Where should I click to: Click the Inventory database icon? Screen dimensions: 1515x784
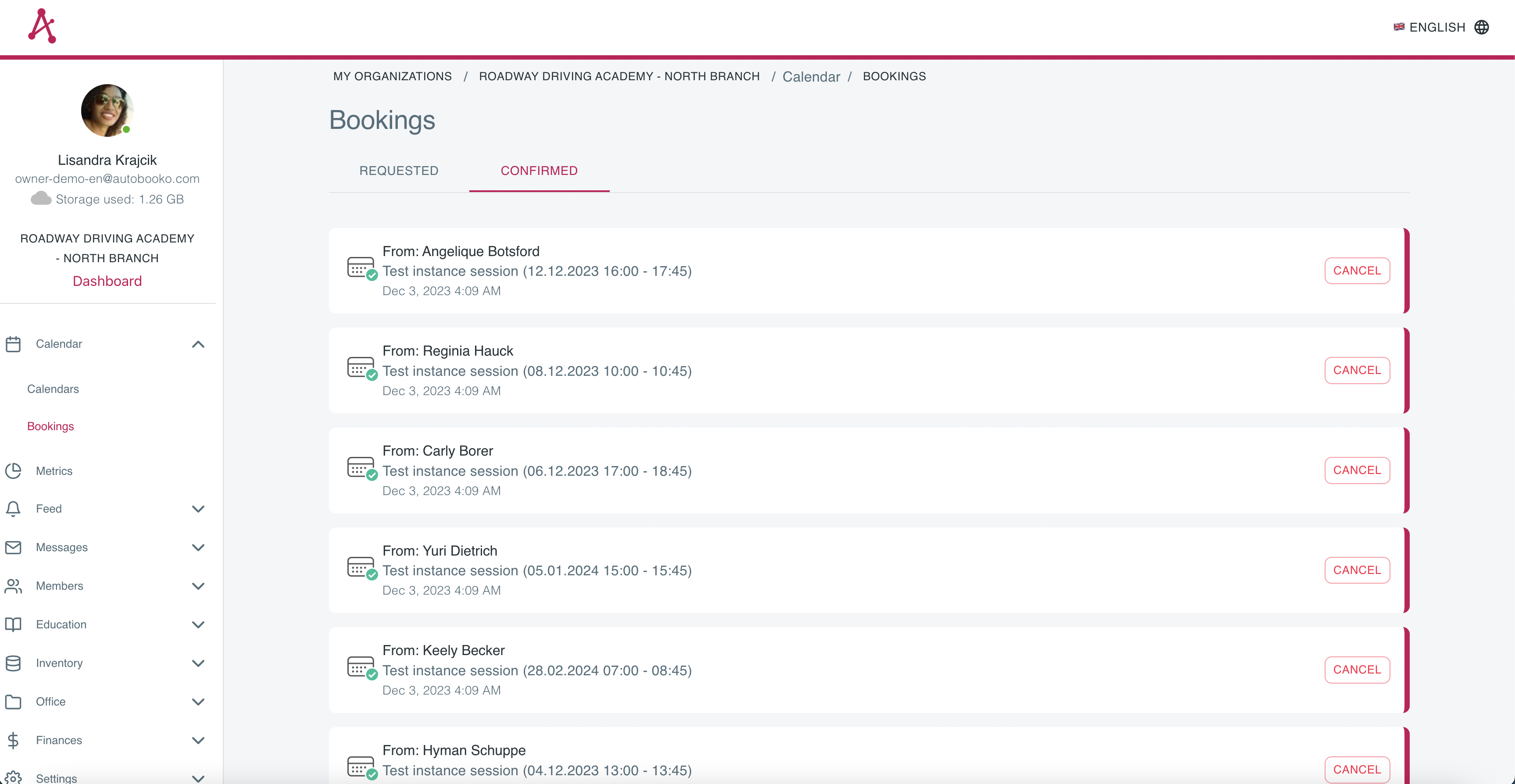14,663
